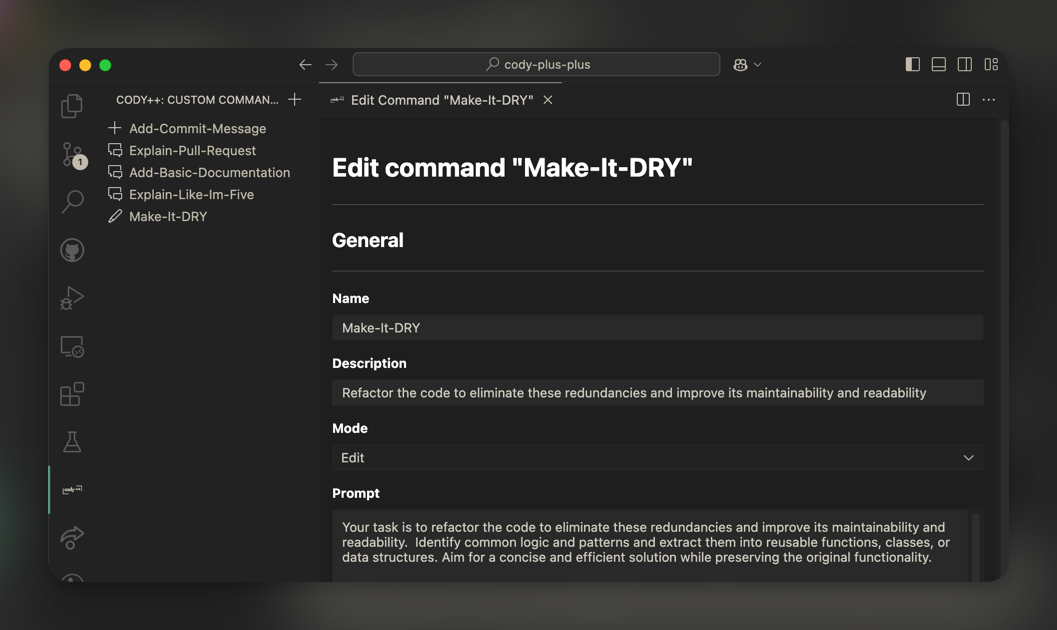This screenshot has width=1057, height=630.
Task: Open the Extensions view icon
Action: [x=72, y=394]
